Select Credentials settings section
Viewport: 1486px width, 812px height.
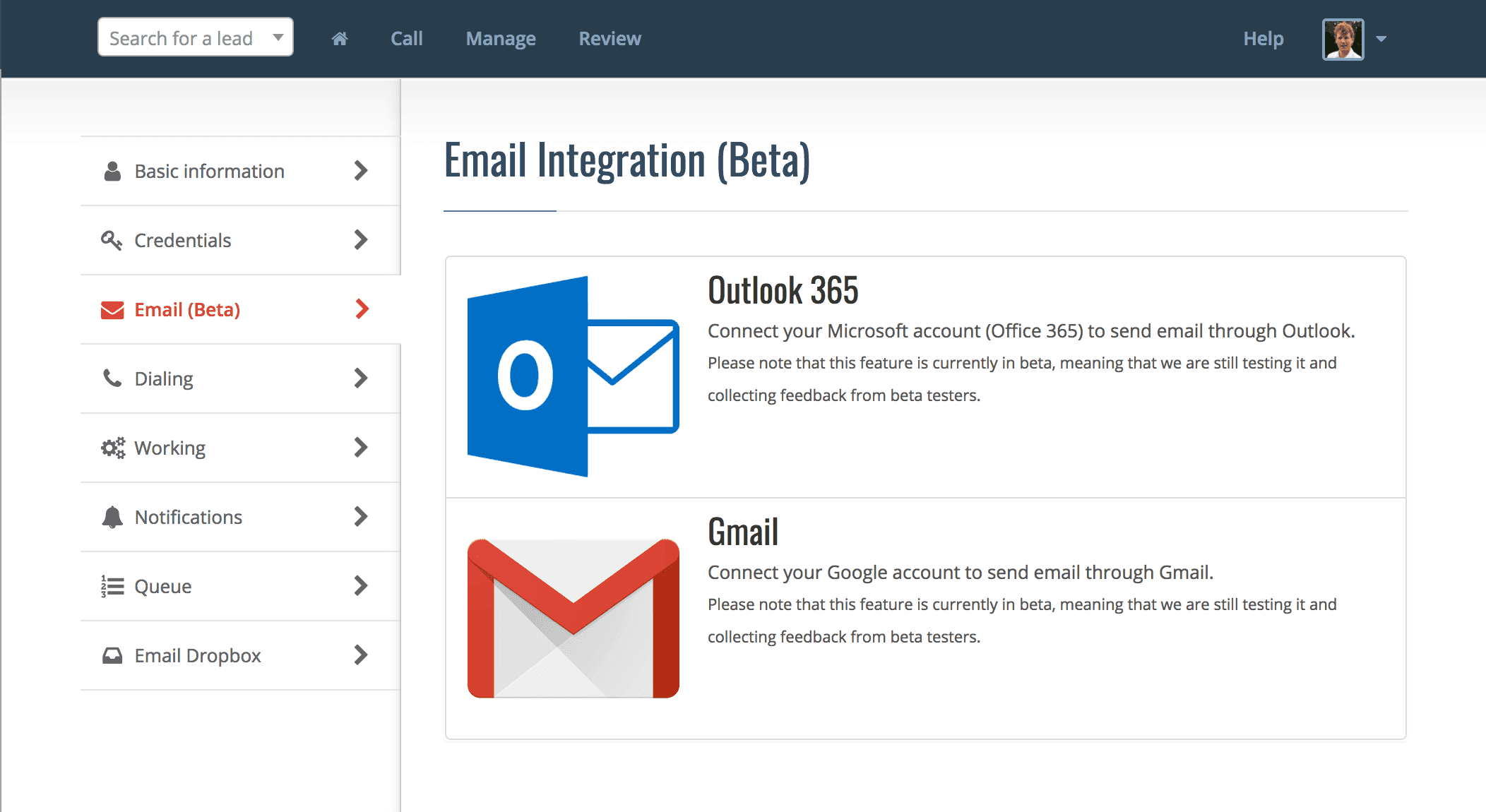(240, 240)
